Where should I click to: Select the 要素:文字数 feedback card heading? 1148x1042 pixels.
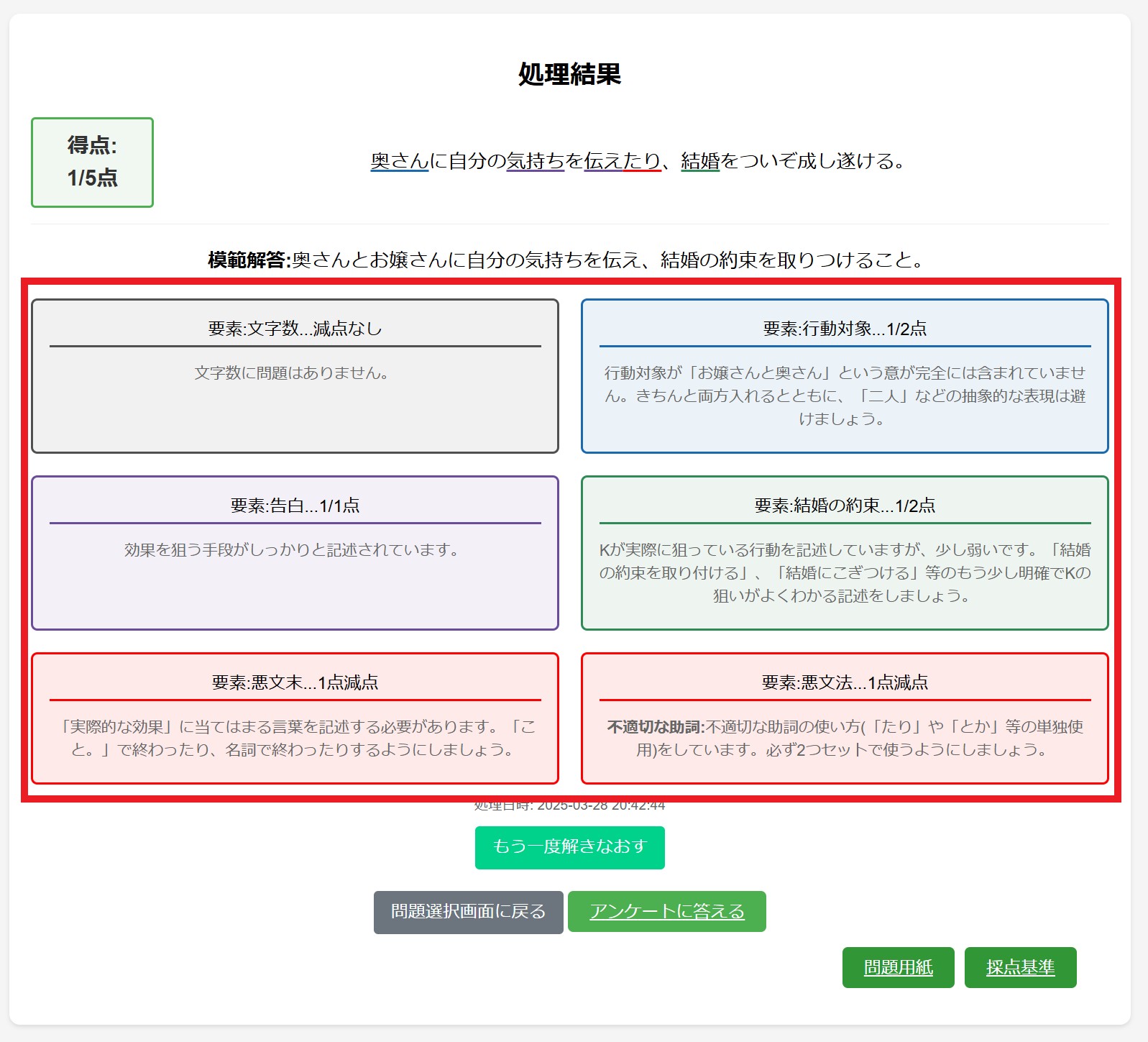point(295,329)
